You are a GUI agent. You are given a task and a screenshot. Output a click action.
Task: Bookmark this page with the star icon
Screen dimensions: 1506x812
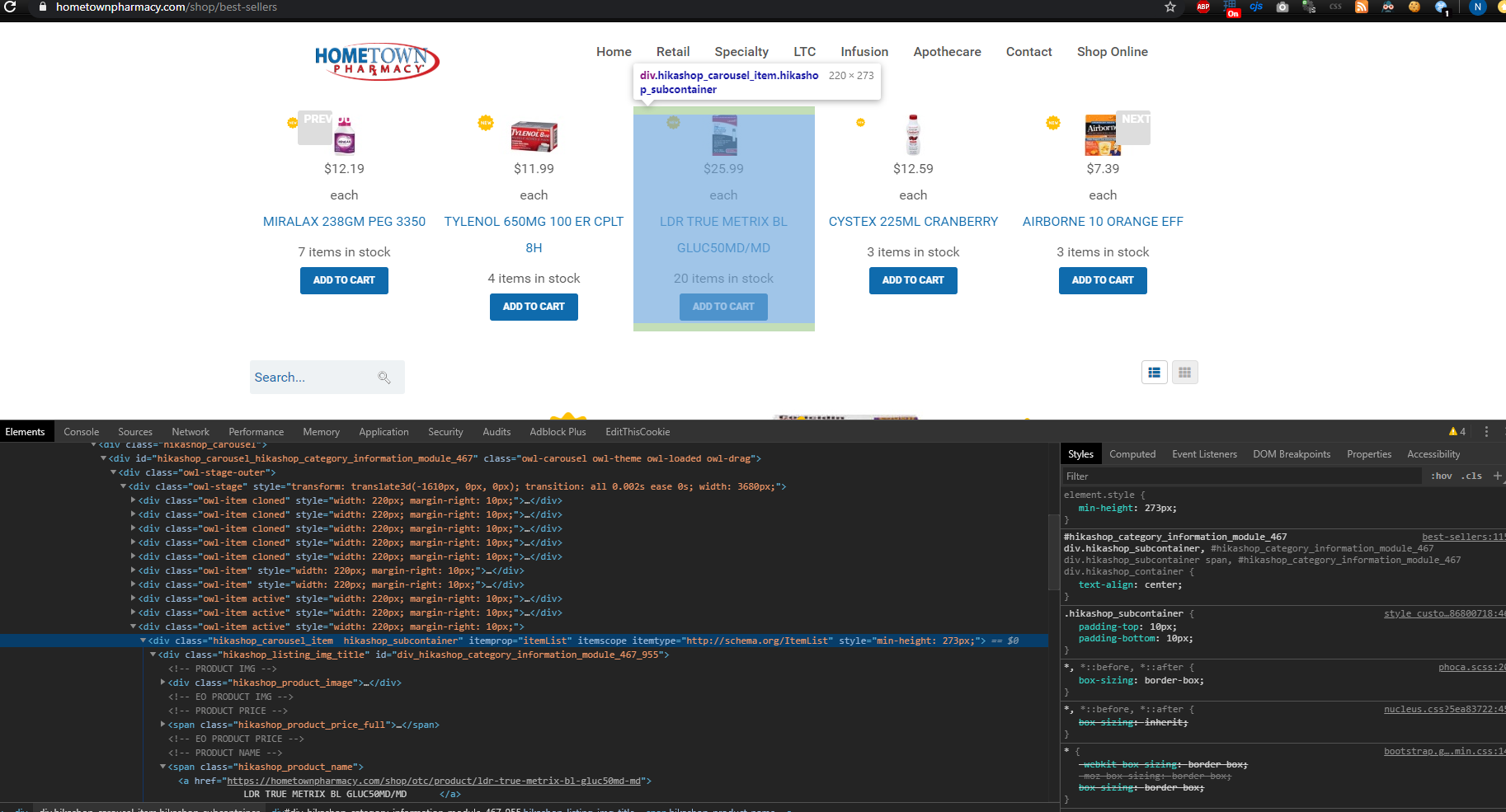tap(1170, 7)
